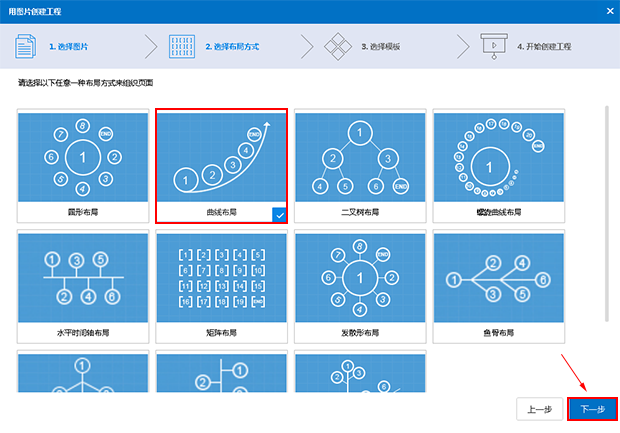Click the diamond template icon for step 3

[338, 47]
